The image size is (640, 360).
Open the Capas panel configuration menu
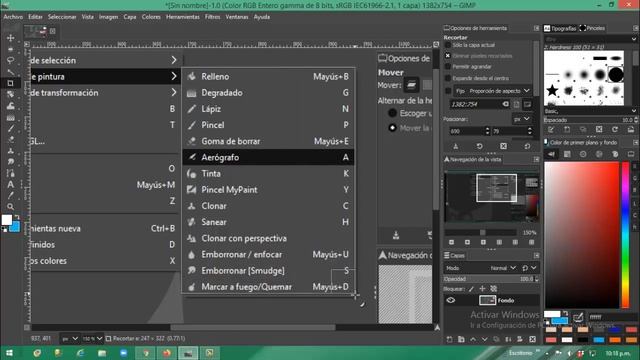(x=536, y=256)
